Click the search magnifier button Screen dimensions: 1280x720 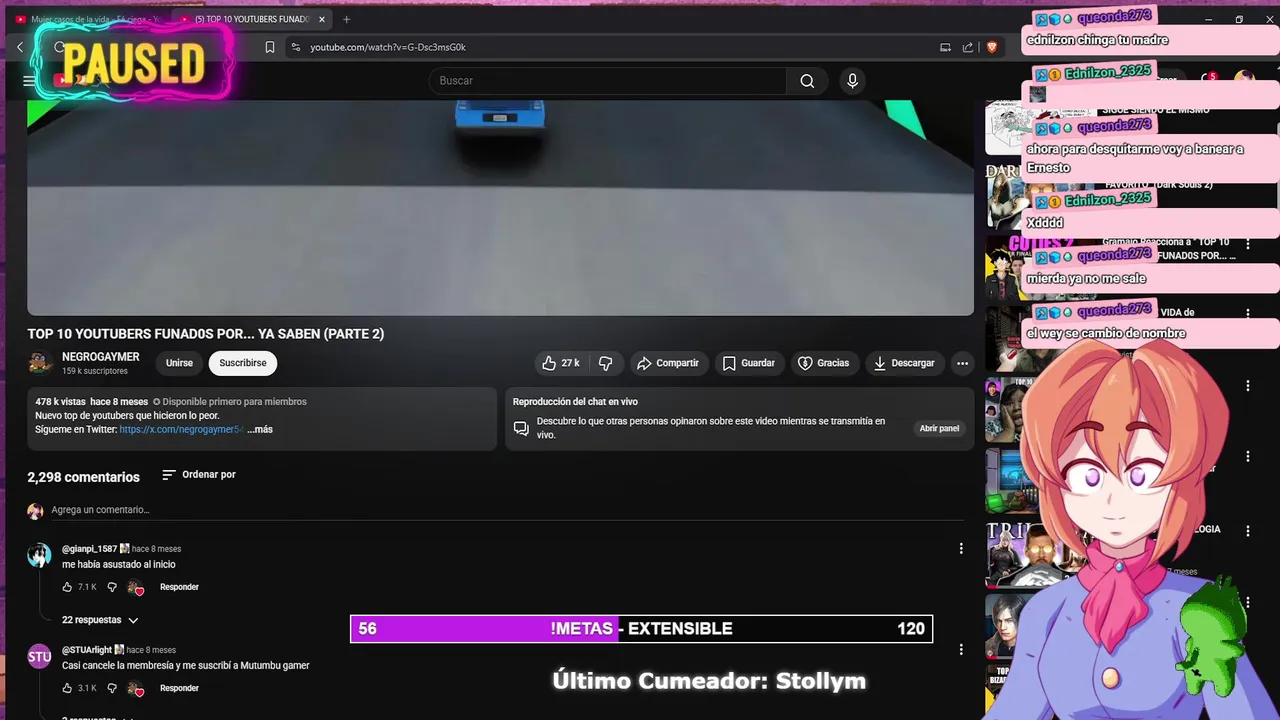tap(807, 81)
